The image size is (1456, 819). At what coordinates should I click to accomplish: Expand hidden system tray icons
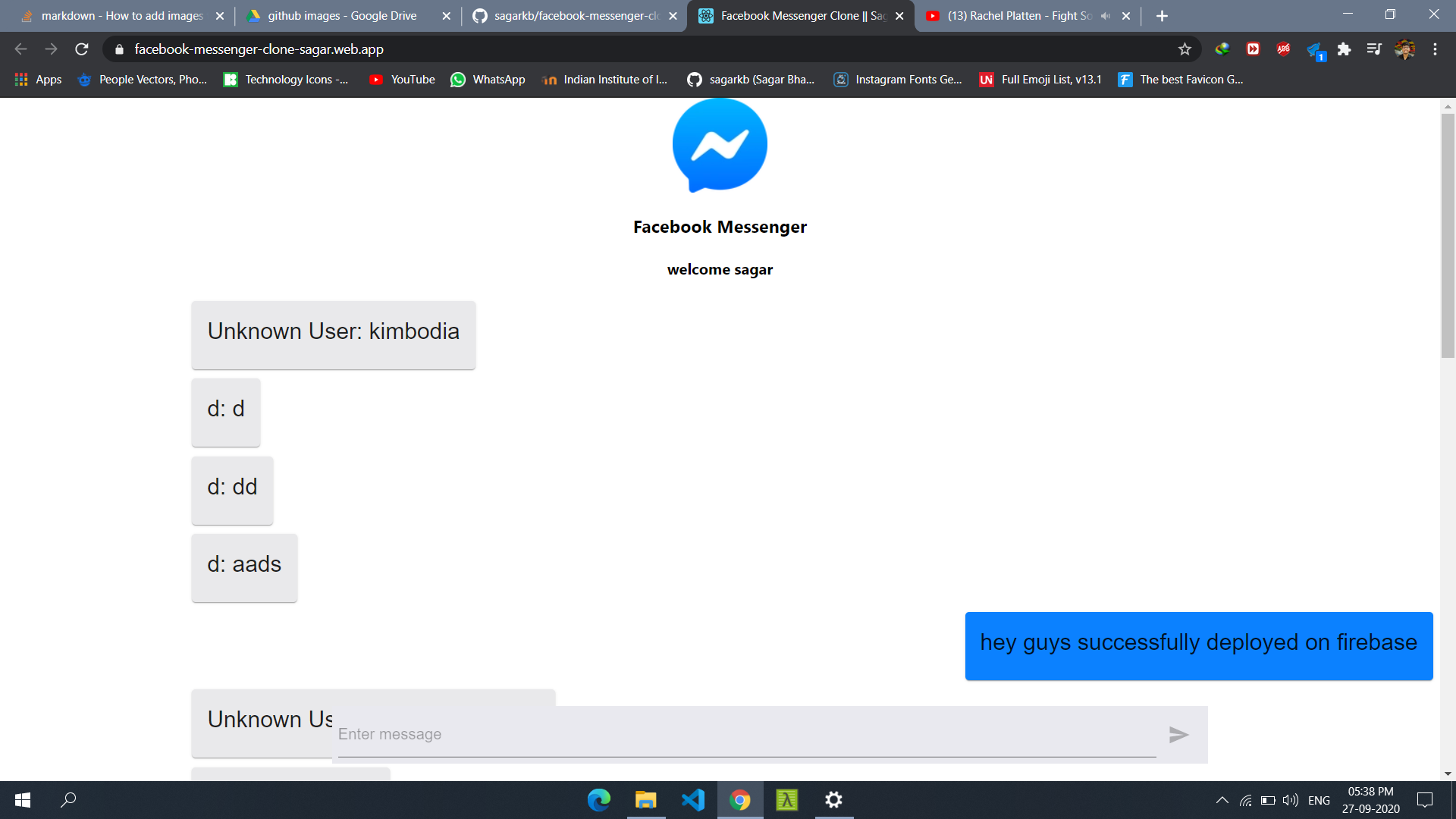click(x=1222, y=800)
